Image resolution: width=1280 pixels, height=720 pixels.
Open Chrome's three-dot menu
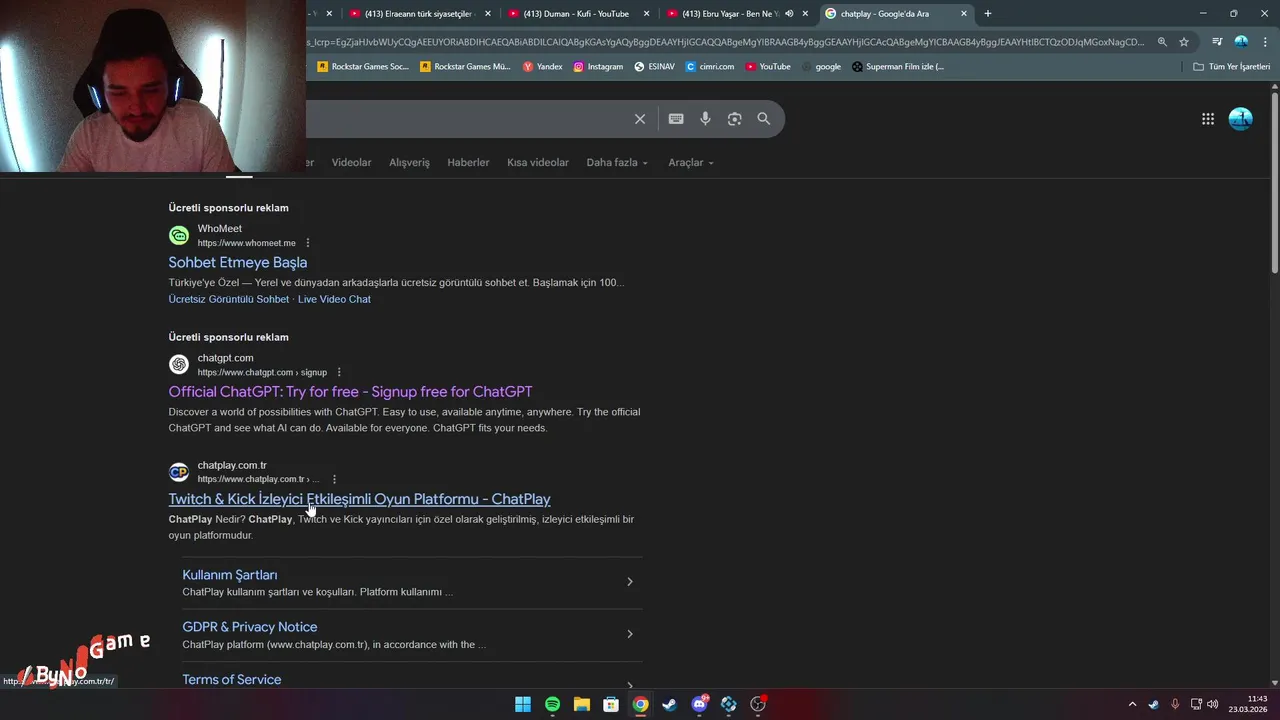point(1264,42)
